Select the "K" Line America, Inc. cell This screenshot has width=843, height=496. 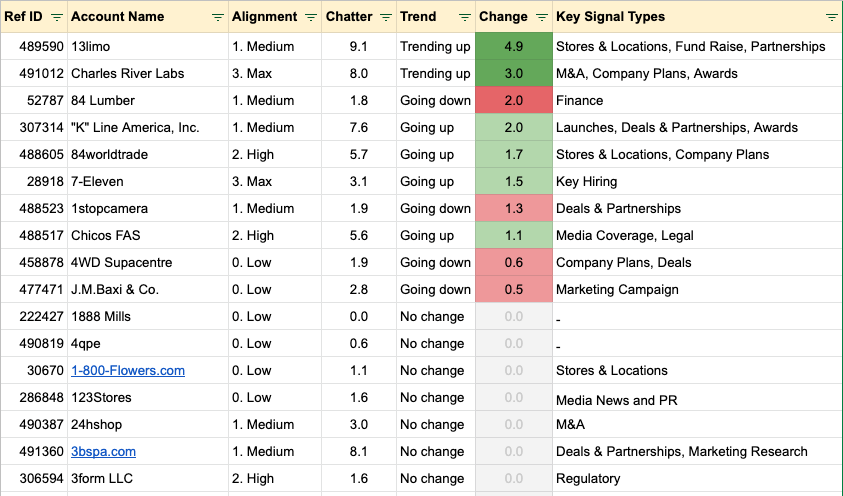pyautogui.click(x=148, y=127)
